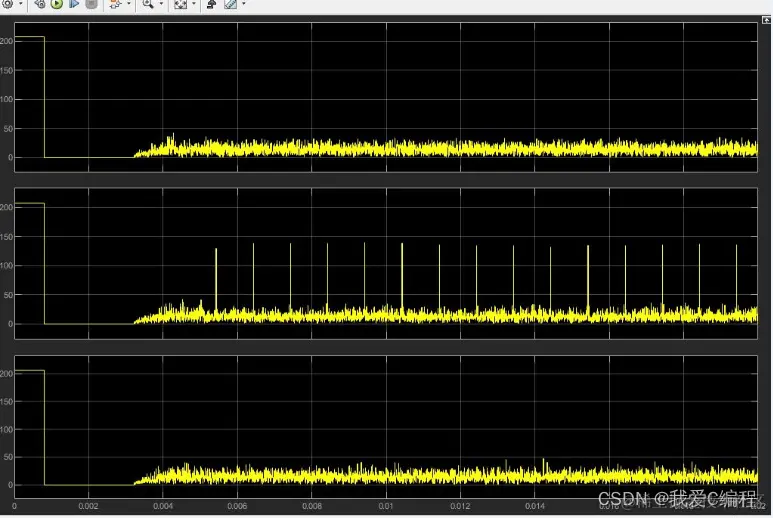Click the top plot signal step edge

click(44, 97)
